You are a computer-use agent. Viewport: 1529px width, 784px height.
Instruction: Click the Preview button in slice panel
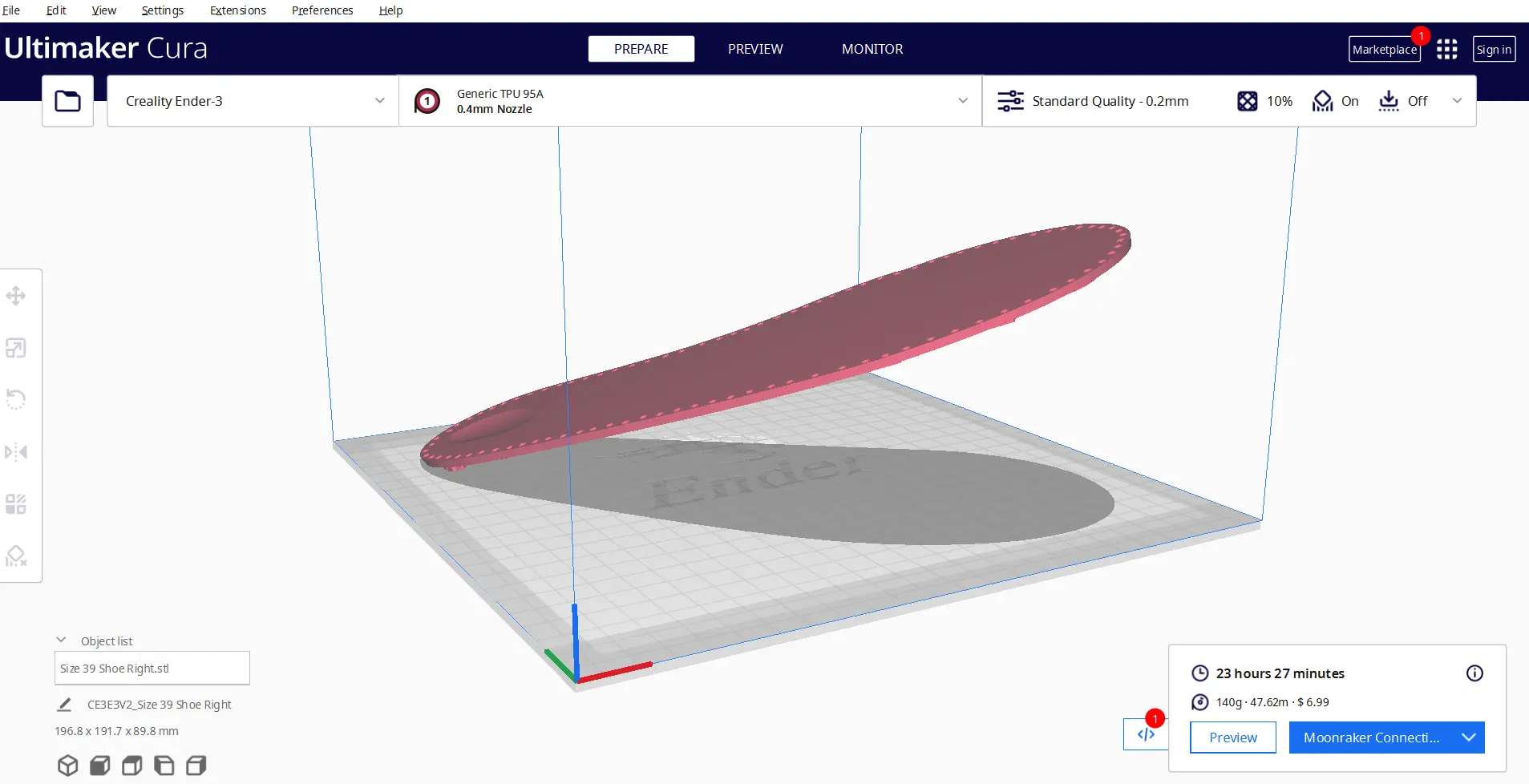click(1233, 738)
